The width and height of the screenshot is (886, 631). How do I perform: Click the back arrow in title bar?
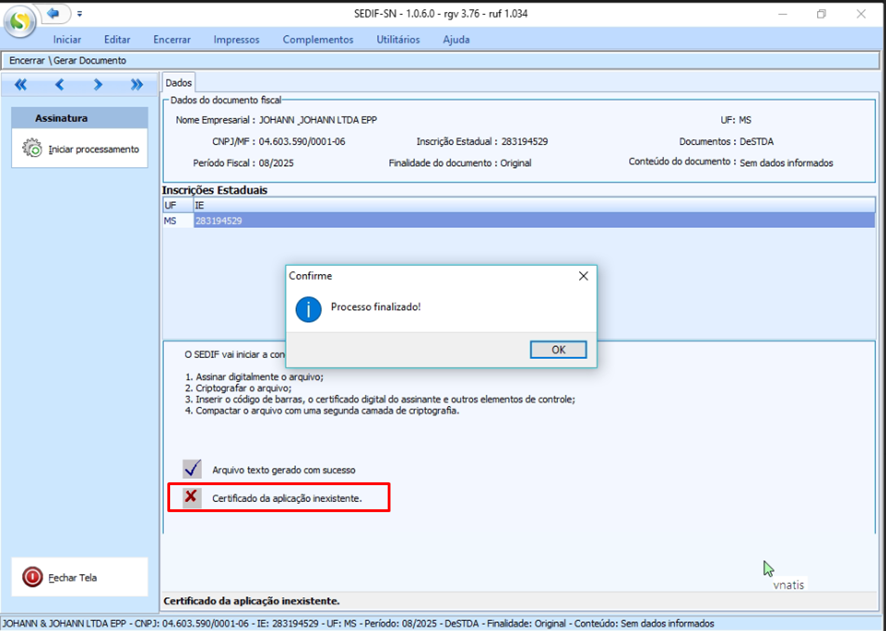(x=53, y=13)
